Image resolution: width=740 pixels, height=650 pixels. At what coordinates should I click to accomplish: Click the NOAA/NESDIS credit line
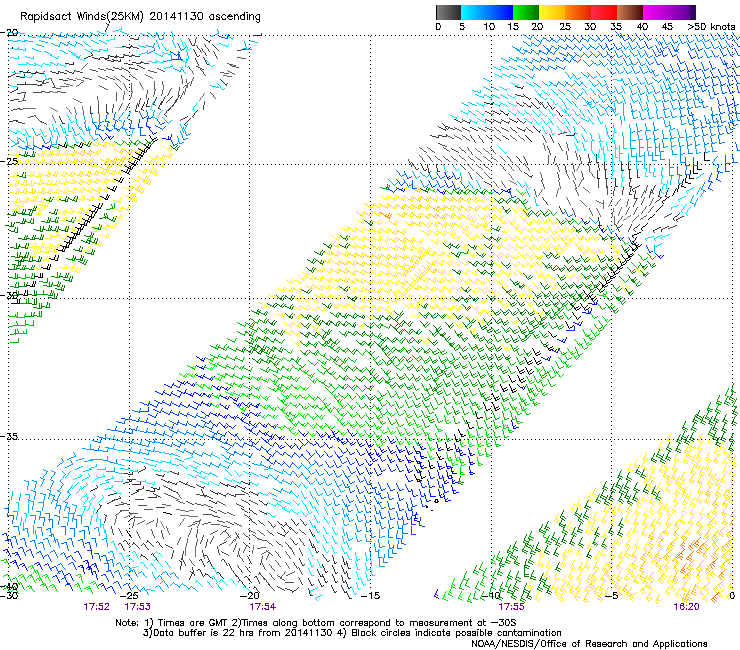click(589, 644)
